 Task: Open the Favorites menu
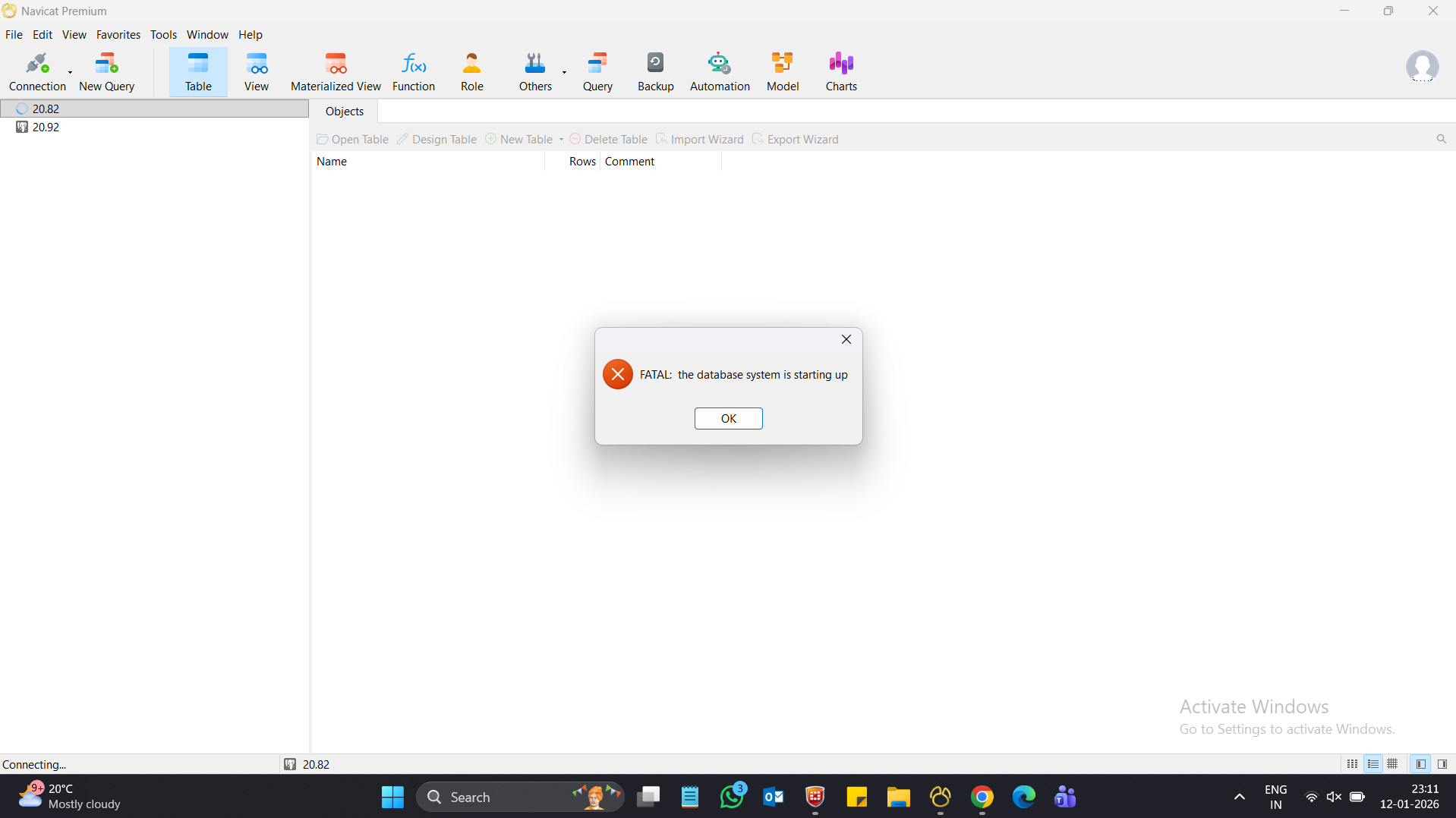[118, 35]
